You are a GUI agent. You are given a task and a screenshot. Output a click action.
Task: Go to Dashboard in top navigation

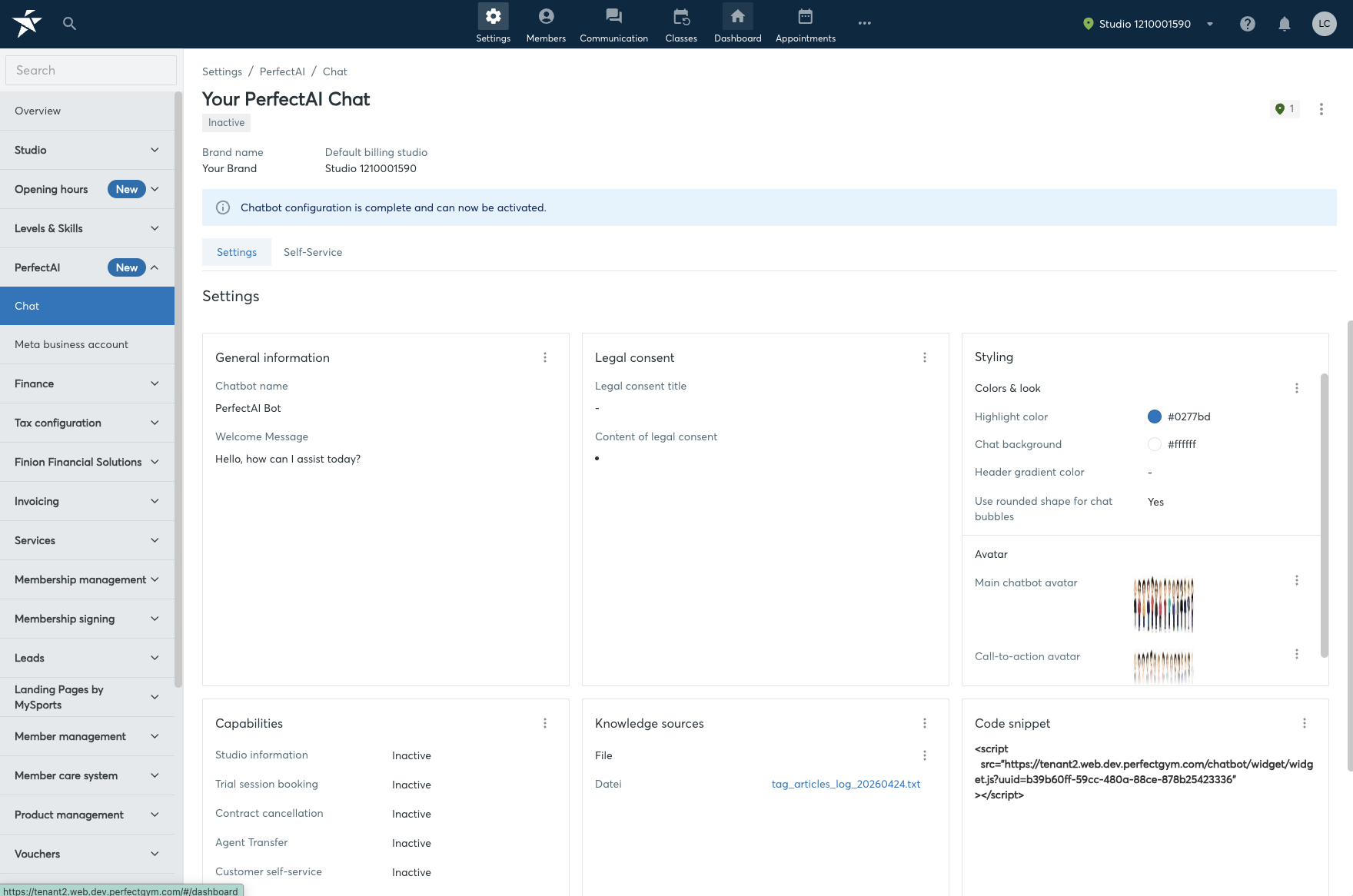(x=737, y=24)
